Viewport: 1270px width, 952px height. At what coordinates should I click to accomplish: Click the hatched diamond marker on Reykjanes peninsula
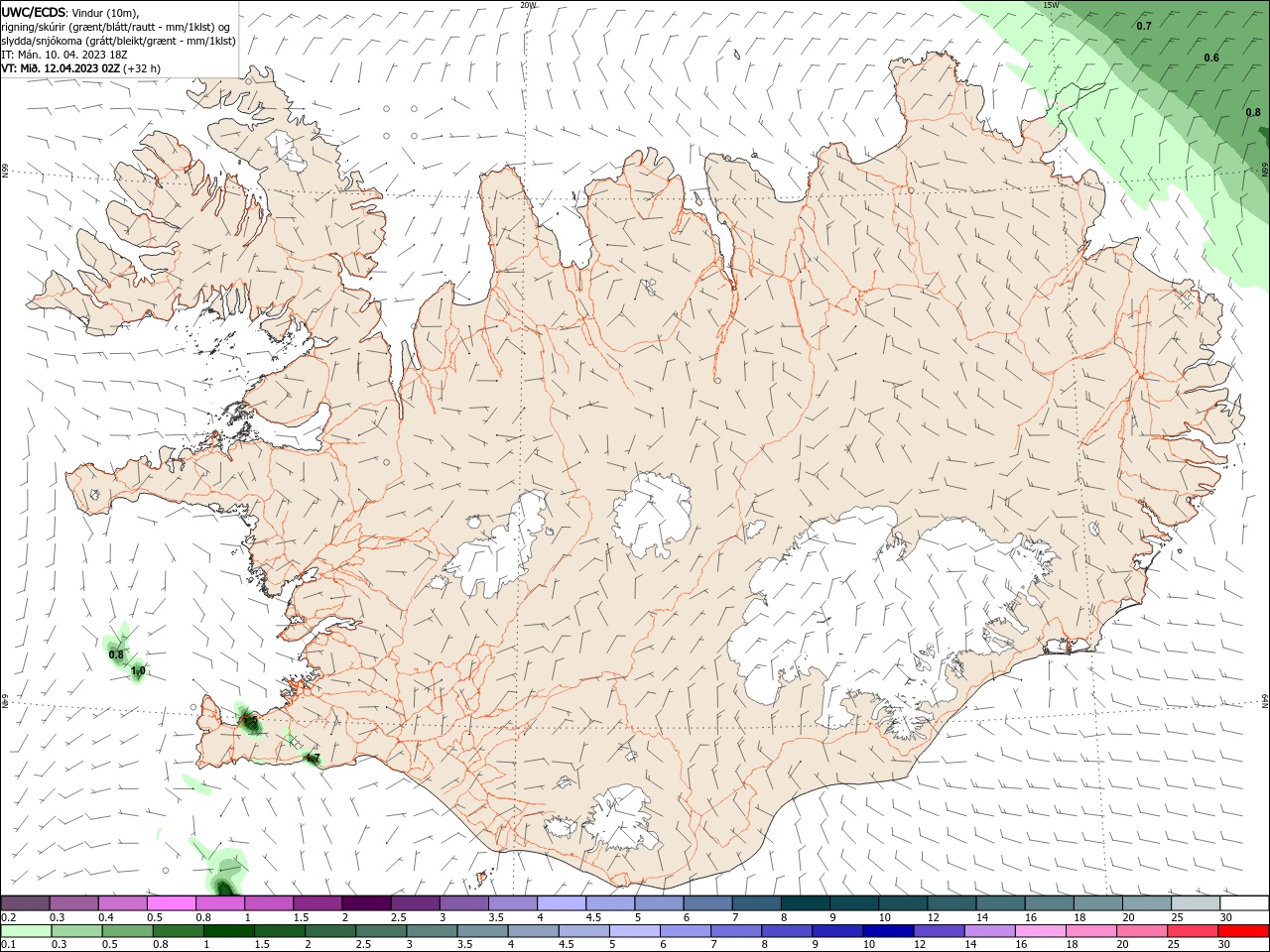pos(296,740)
